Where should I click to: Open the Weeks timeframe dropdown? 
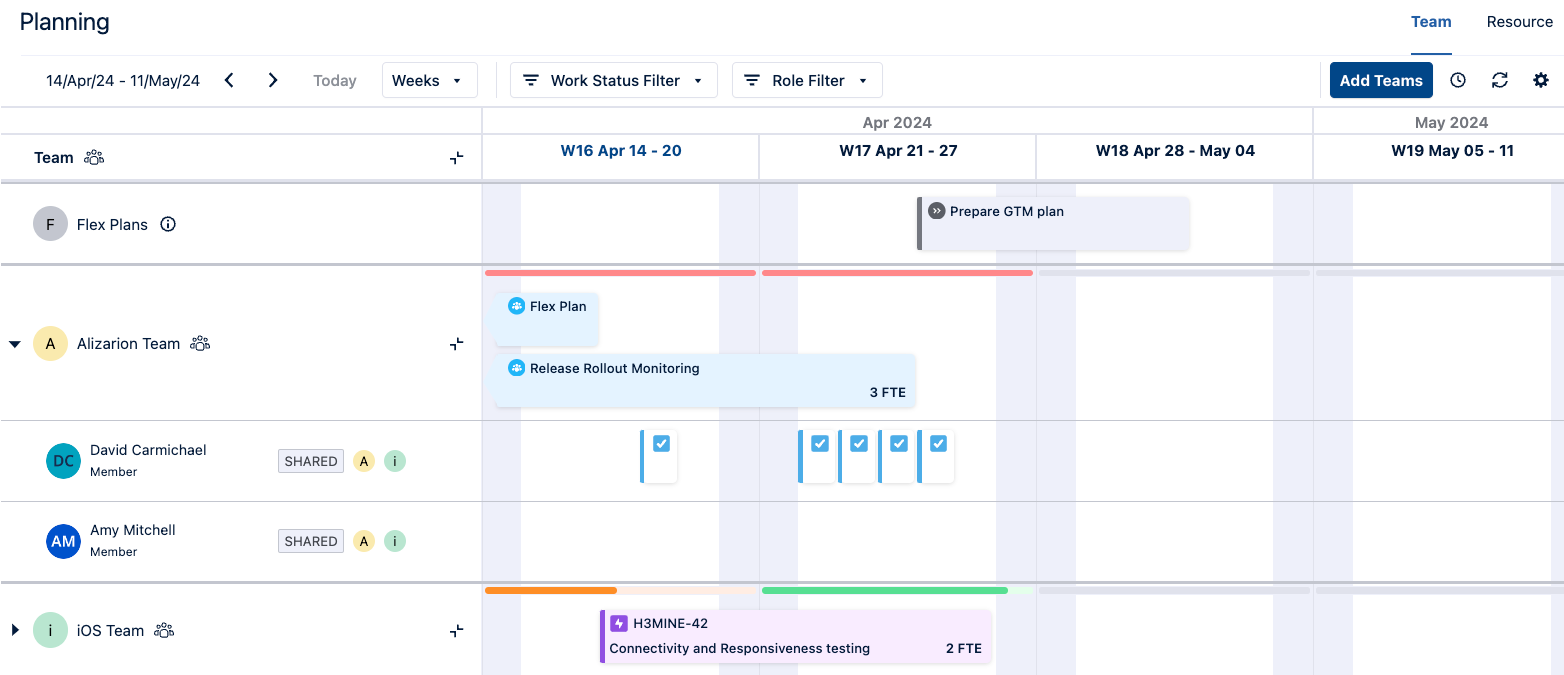[429, 79]
